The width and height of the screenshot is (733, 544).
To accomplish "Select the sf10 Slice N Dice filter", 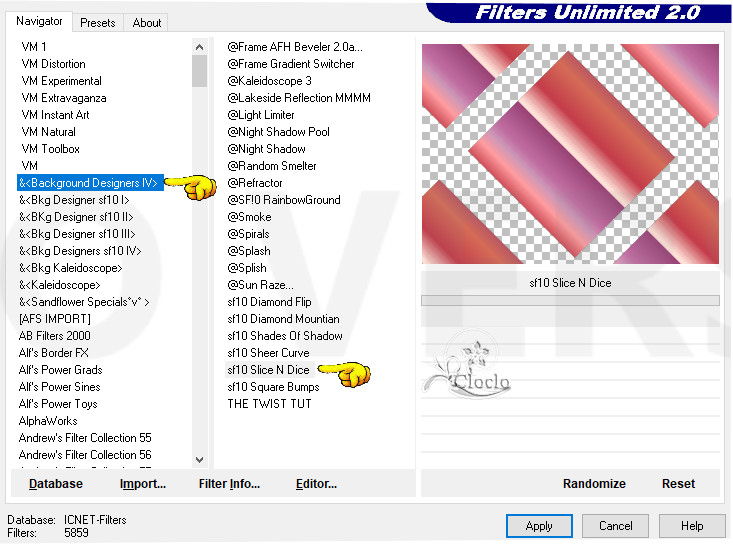I will (x=268, y=370).
